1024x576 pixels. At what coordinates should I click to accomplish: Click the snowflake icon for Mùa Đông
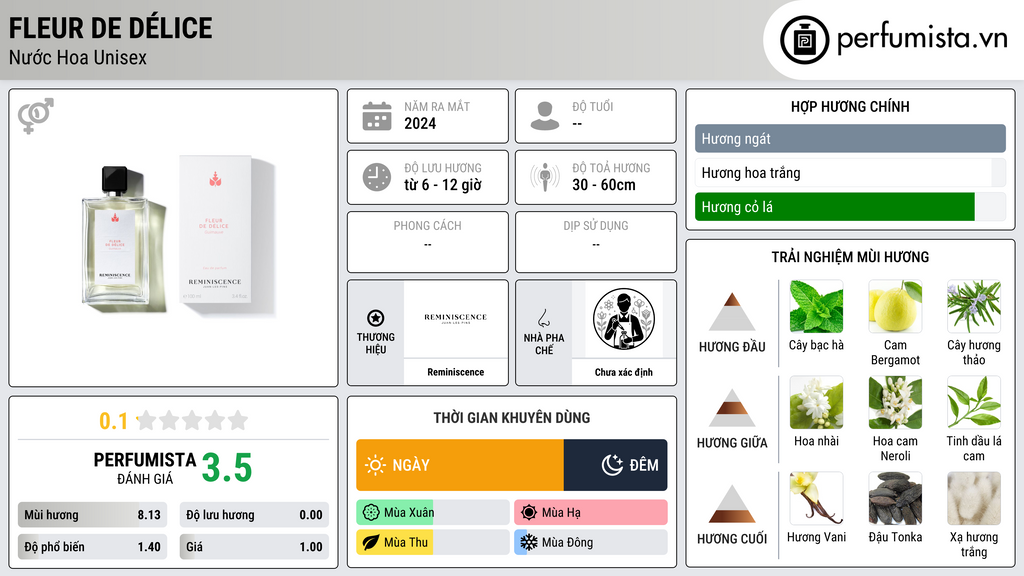click(x=529, y=542)
